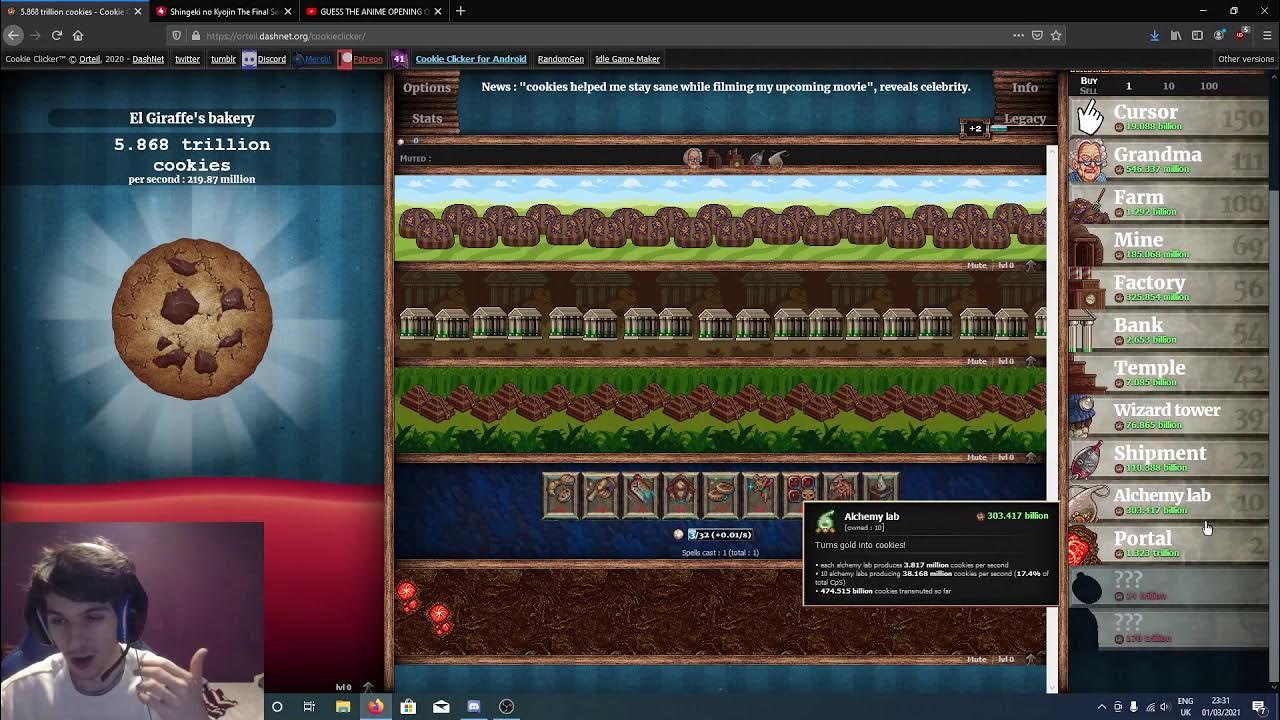The width and height of the screenshot is (1280, 720).
Task: Upgrade the big cookie lvl 0 arrow
Action: tap(367, 687)
